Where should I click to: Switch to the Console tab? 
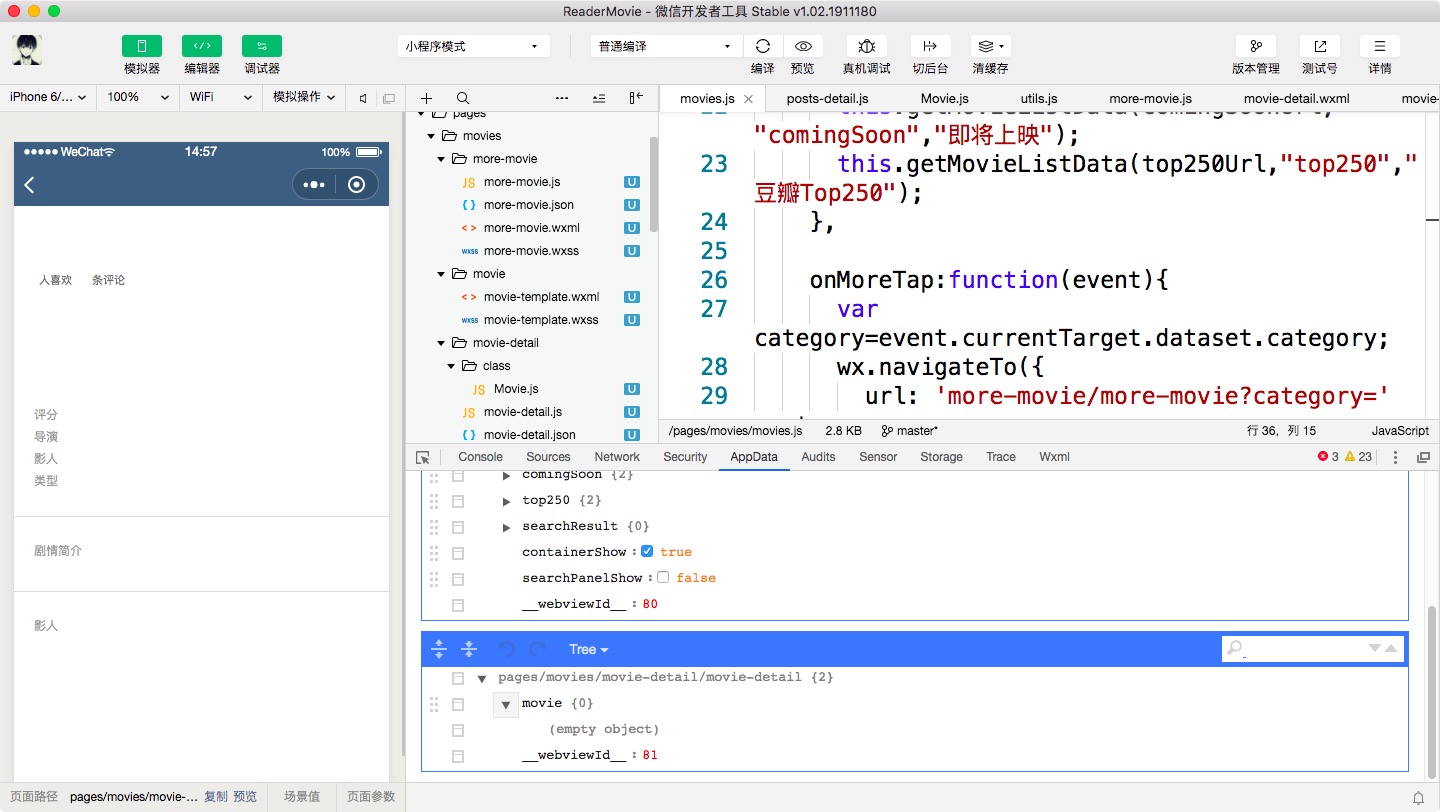480,457
